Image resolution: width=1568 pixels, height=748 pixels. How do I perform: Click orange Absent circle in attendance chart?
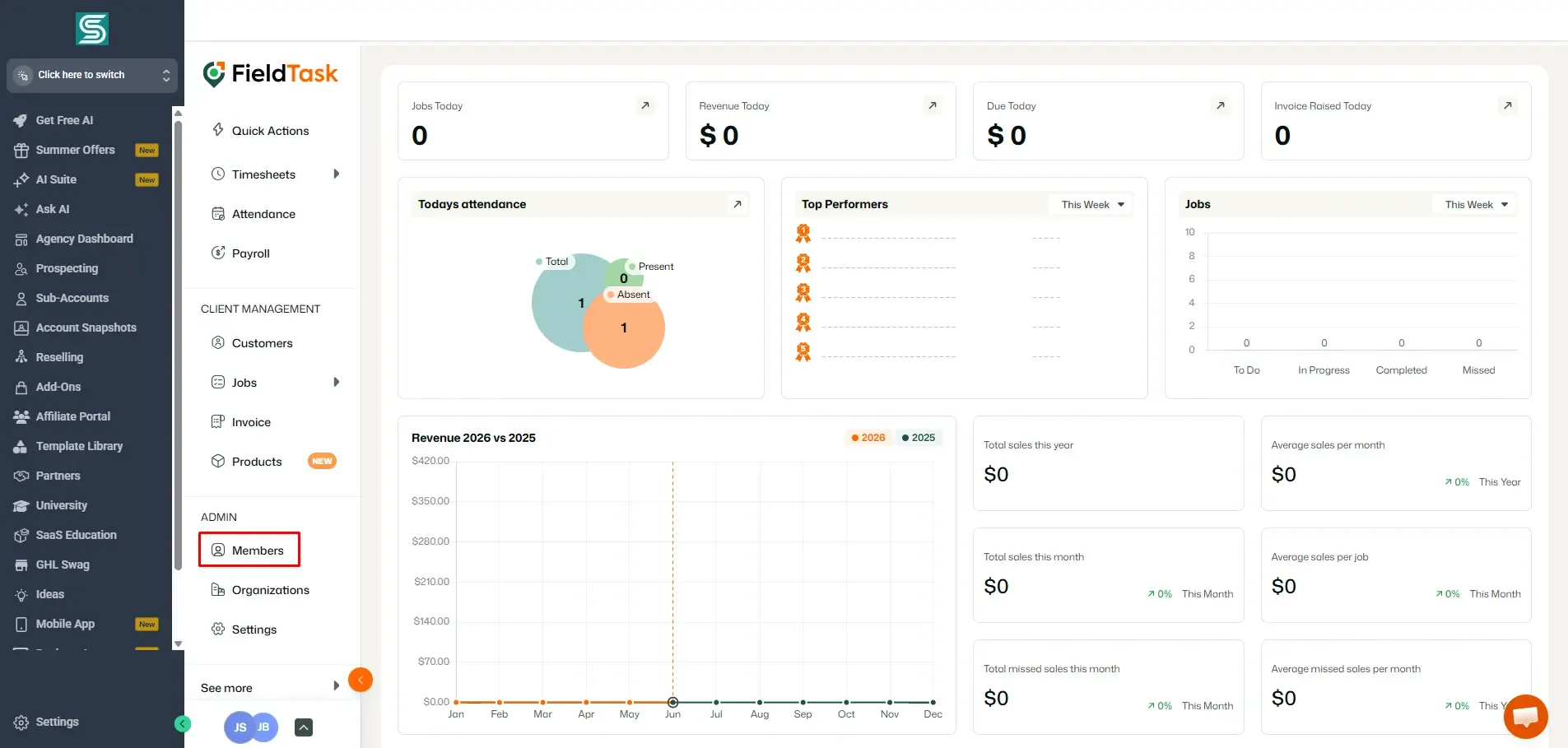pos(624,328)
